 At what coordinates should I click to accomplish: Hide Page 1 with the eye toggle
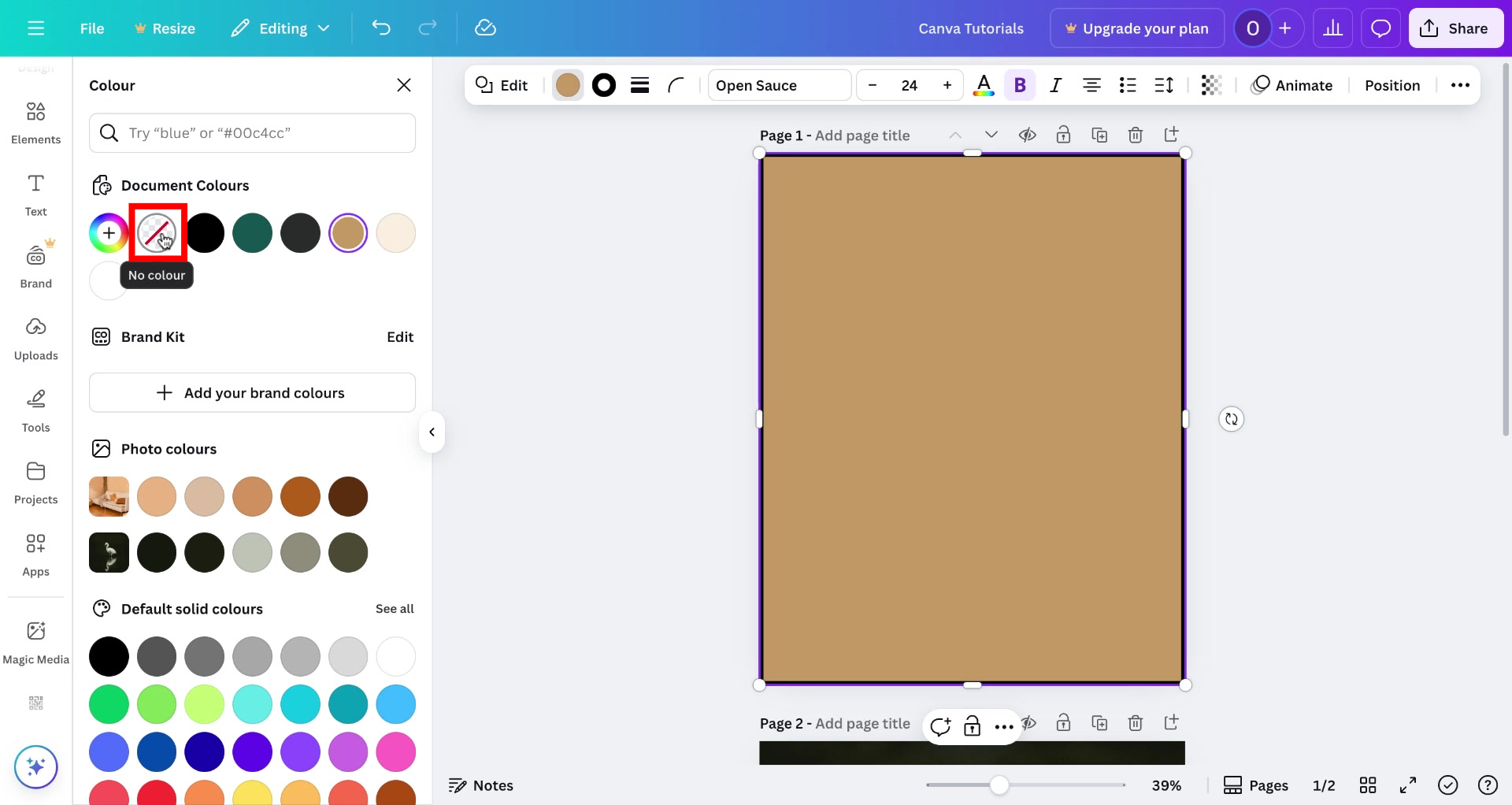(1028, 135)
